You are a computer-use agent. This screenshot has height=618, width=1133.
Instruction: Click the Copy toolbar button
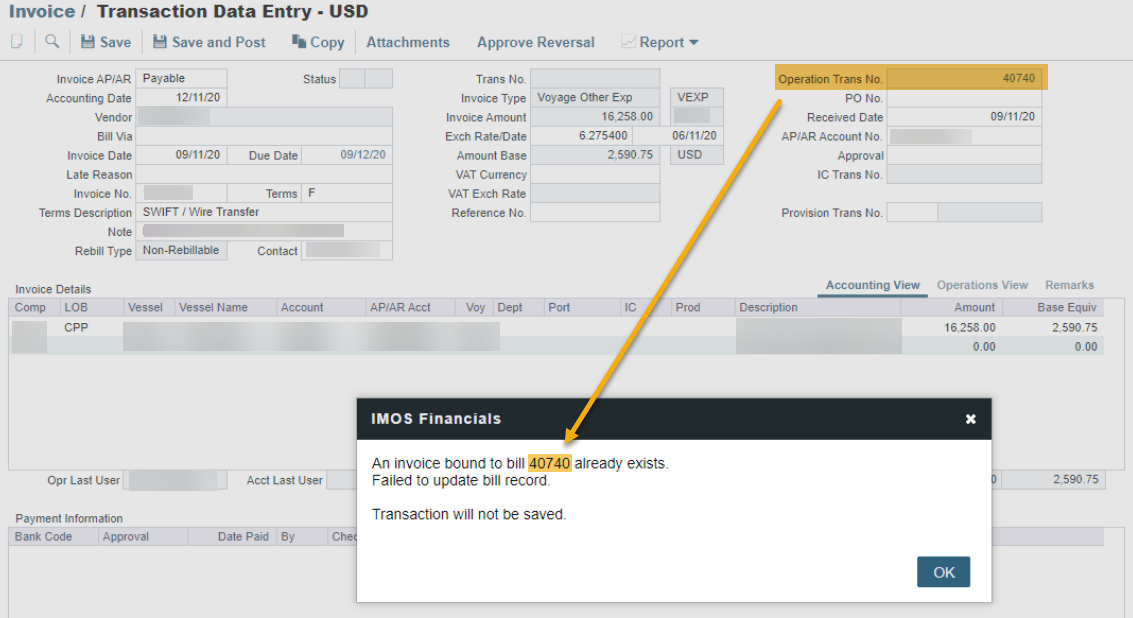click(318, 42)
